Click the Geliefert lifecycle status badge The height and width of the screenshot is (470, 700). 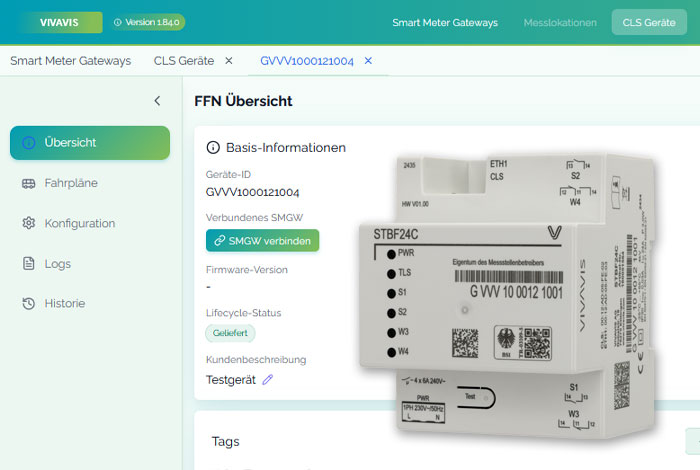pyautogui.click(x=230, y=333)
